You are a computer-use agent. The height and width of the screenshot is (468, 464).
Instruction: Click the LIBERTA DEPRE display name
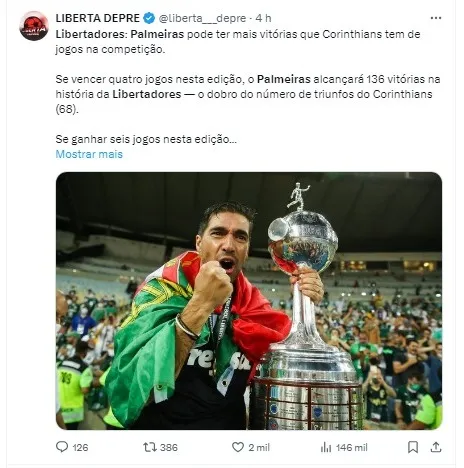click(98, 18)
